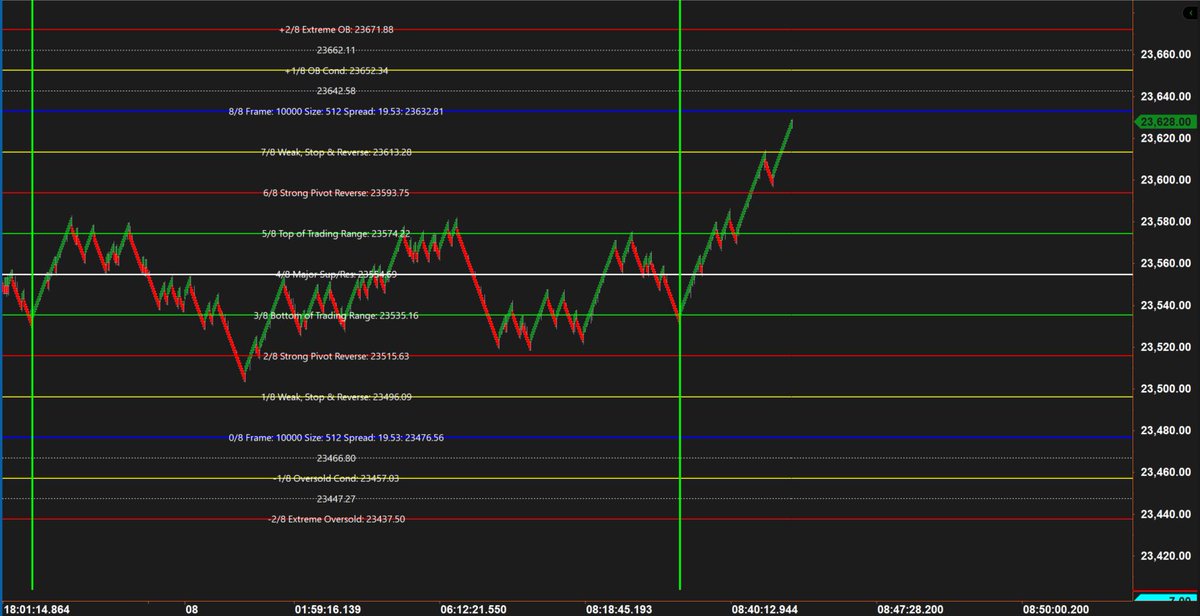Click the +1/8 OB Cond 23652.34 label
The image size is (1200, 616).
pos(336,71)
